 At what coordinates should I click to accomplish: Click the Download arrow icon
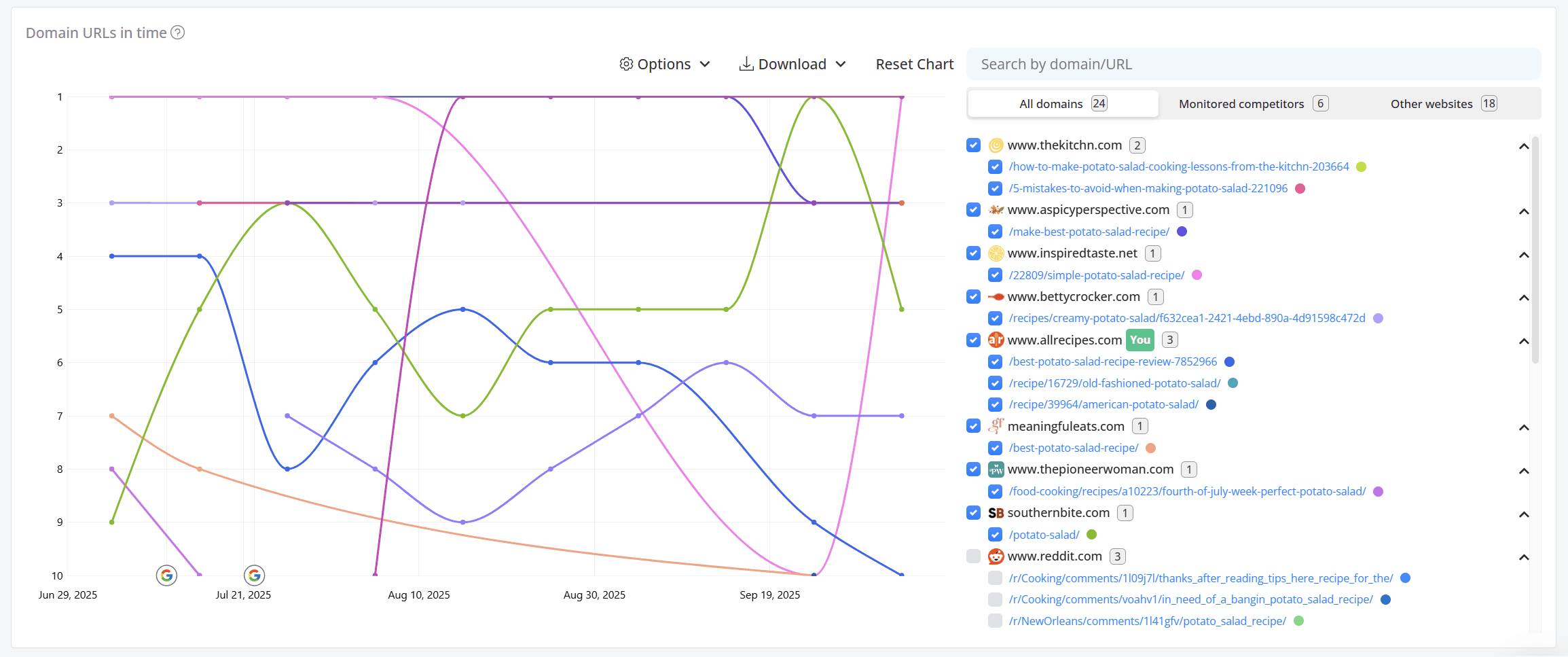(746, 64)
